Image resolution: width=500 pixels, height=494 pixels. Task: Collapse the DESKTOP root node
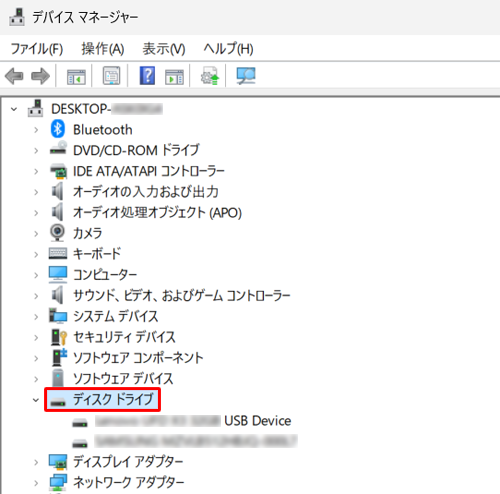tap(14, 109)
